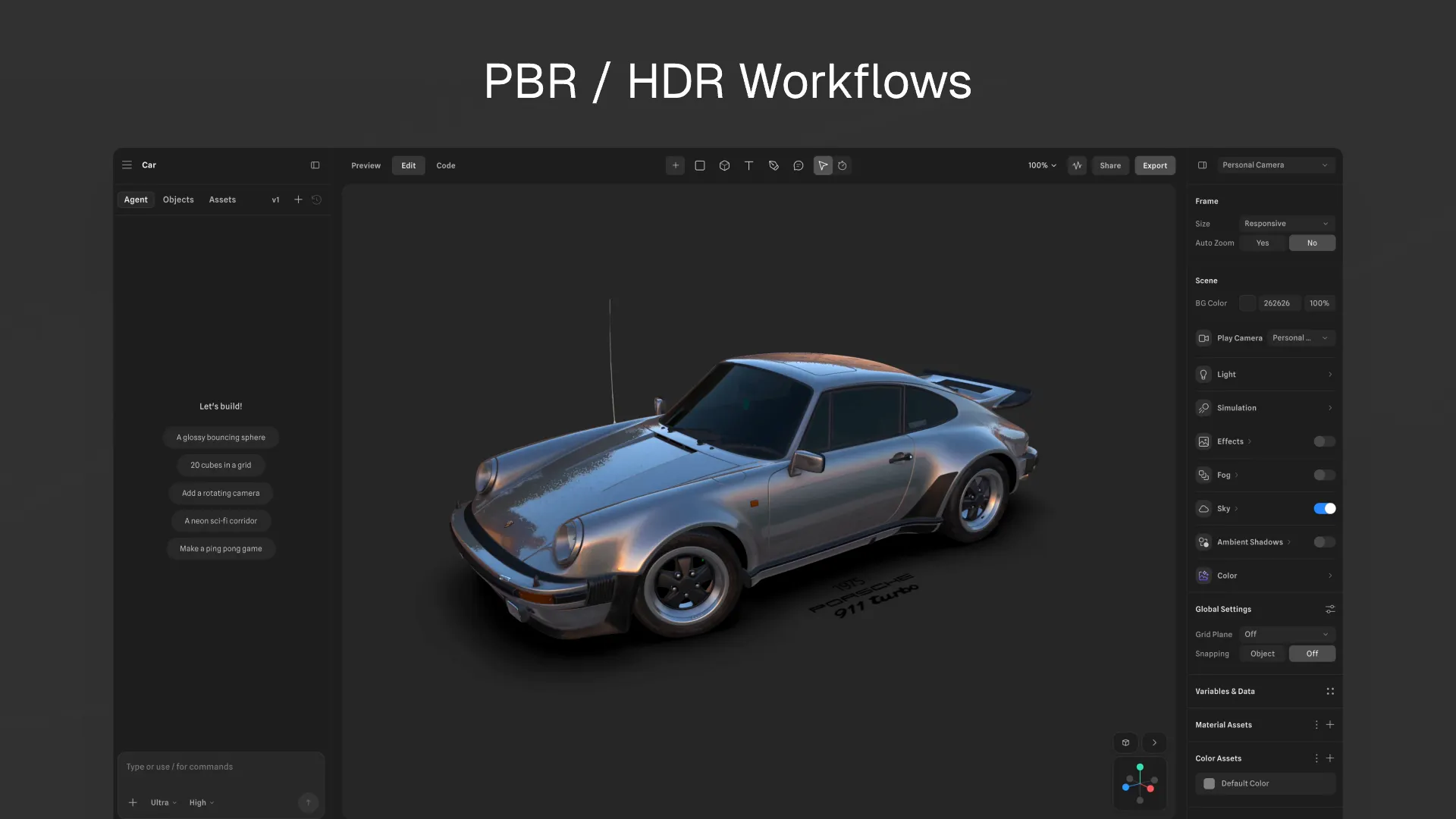Activate the pointer select tool
1456x819 pixels.
click(823, 165)
